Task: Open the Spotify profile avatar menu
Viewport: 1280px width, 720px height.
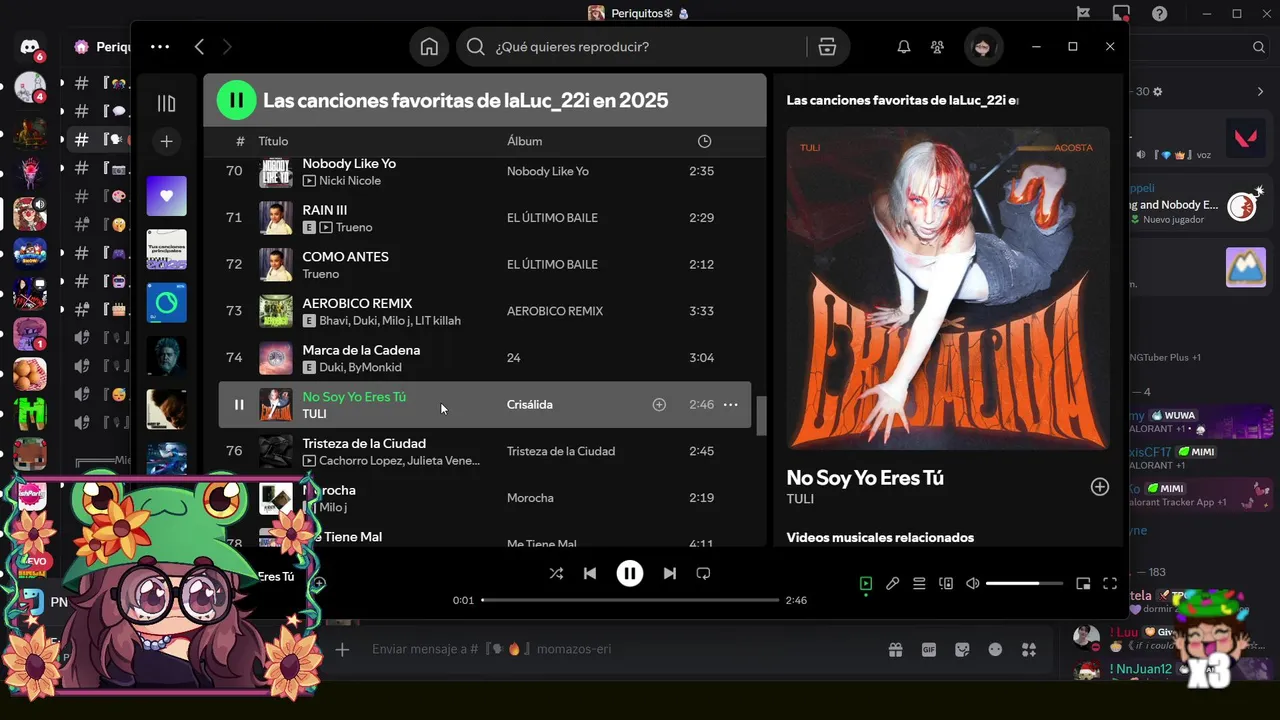Action: pyautogui.click(x=983, y=47)
